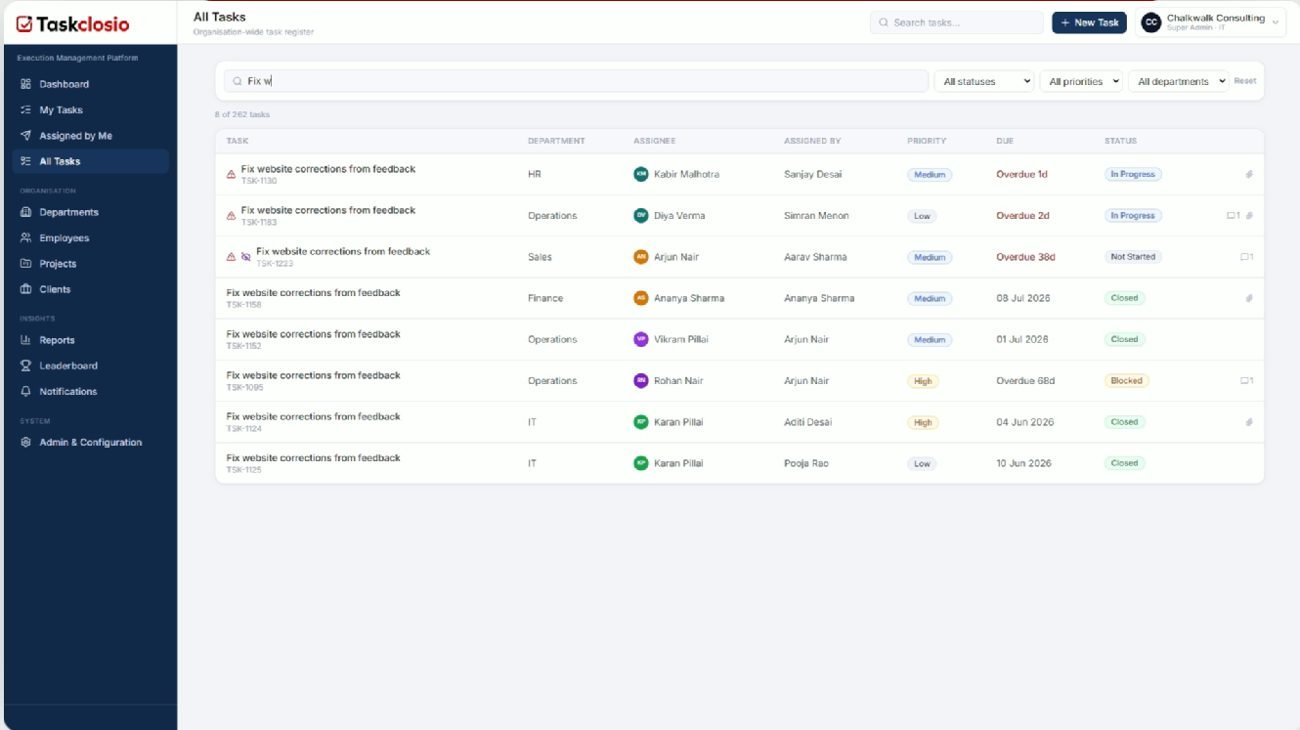Click Reset filters link
The image size is (1300, 730).
click(x=1245, y=81)
